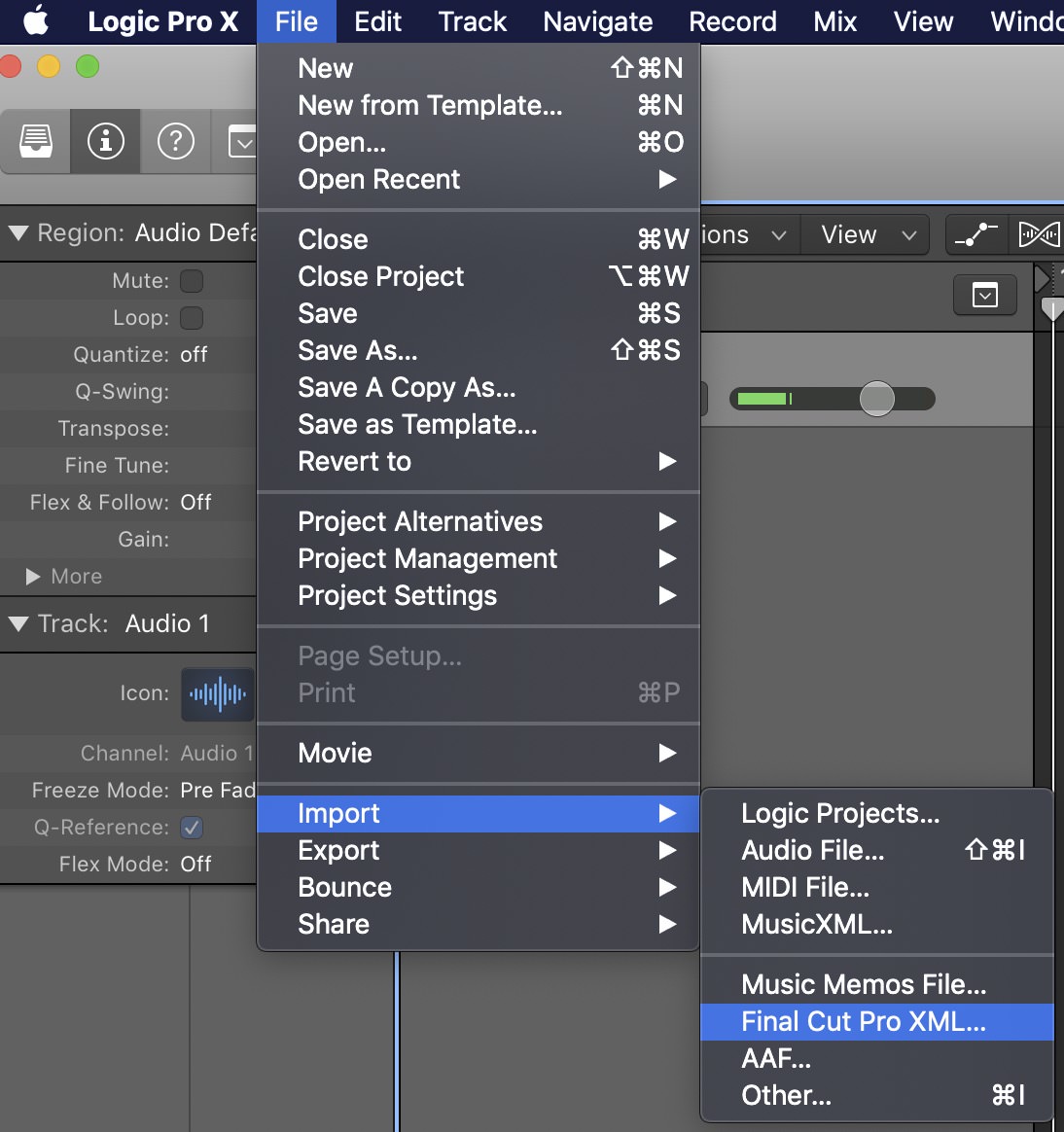Uncheck the Q-Reference checkbox
Viewport: 1064px width, 1132px height.
(193, 828)
